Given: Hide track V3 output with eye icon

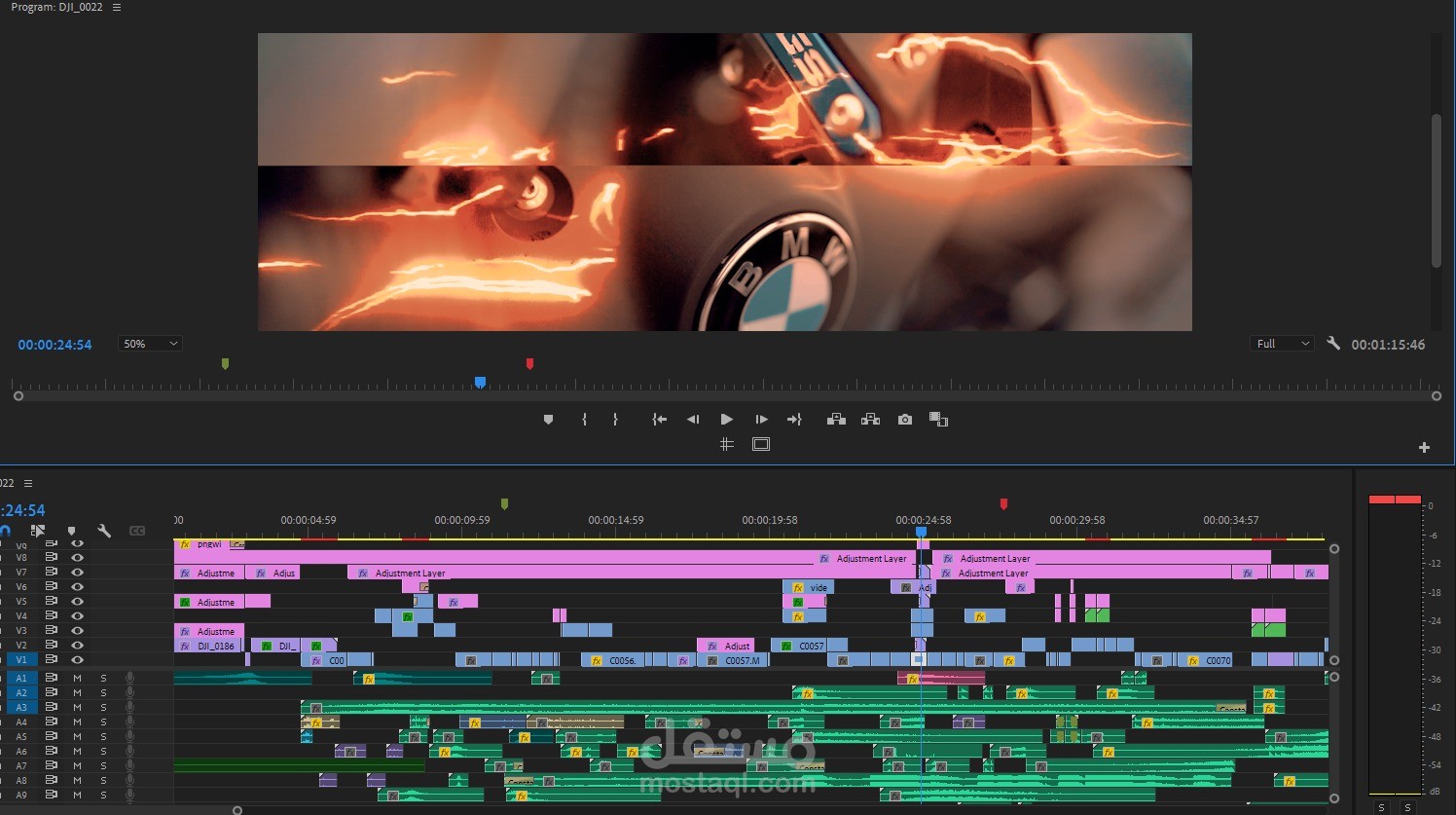Looking at the screenshot, I should click(77, 631).
